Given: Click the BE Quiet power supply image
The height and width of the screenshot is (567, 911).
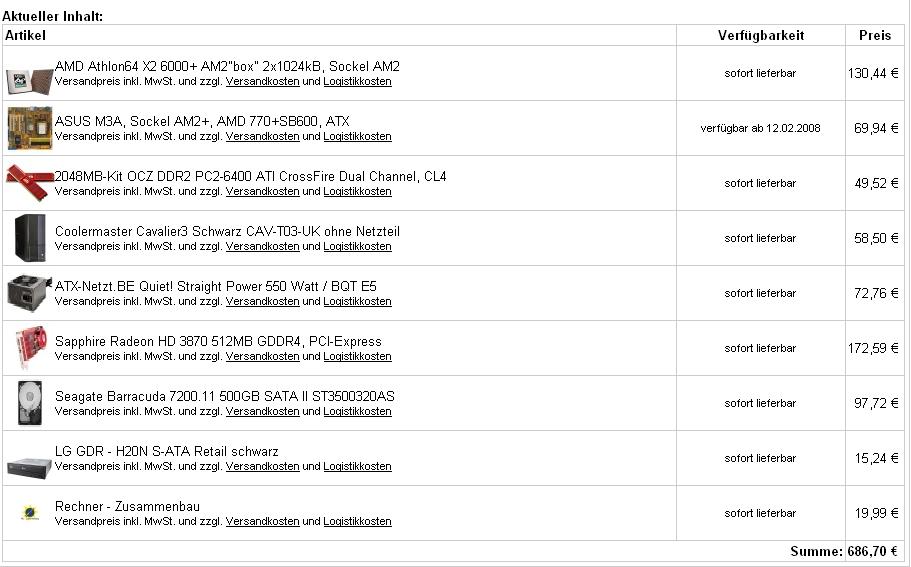Looking at the screenshot, I should pos(30,293).
